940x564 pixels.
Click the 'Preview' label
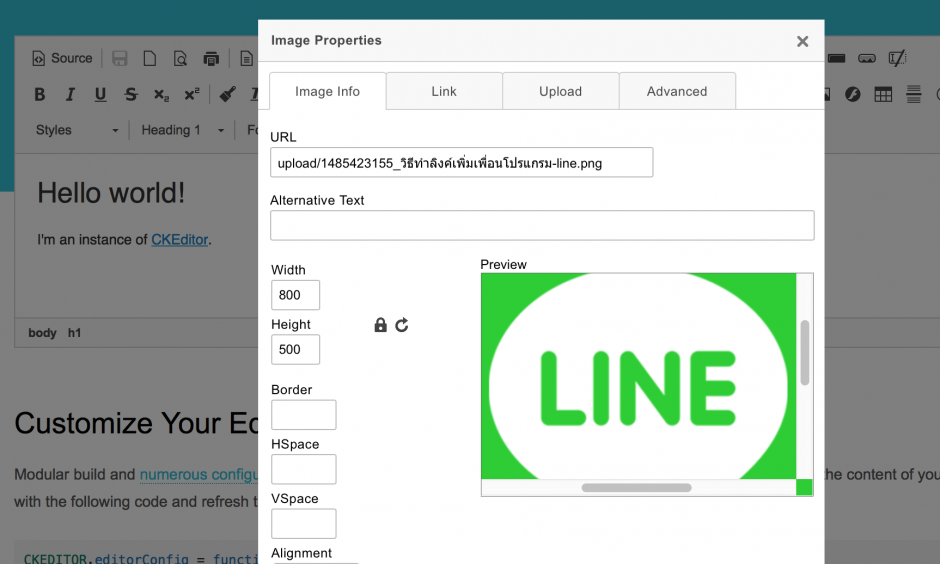click(x=503, y=264)
